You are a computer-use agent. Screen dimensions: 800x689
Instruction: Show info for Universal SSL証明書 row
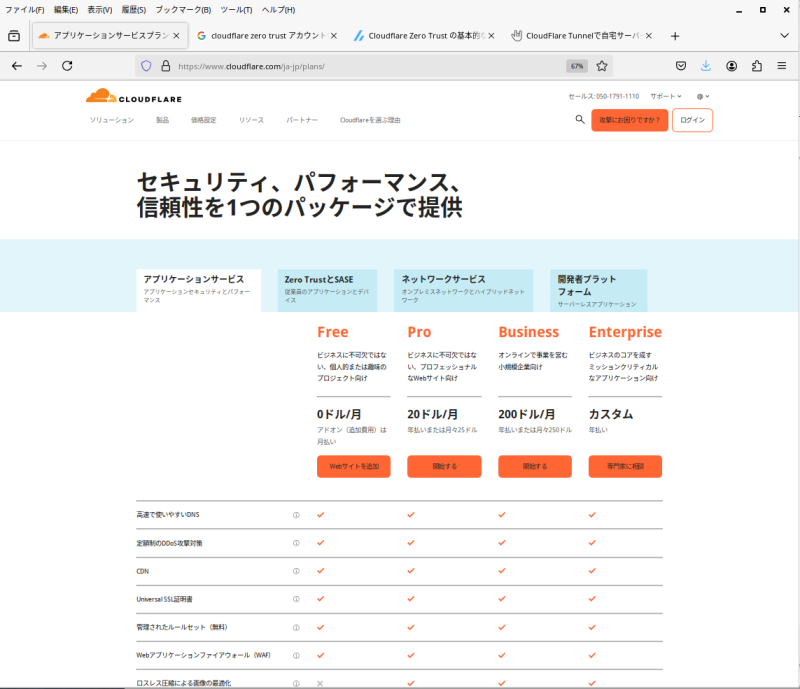tap(296, 599)
